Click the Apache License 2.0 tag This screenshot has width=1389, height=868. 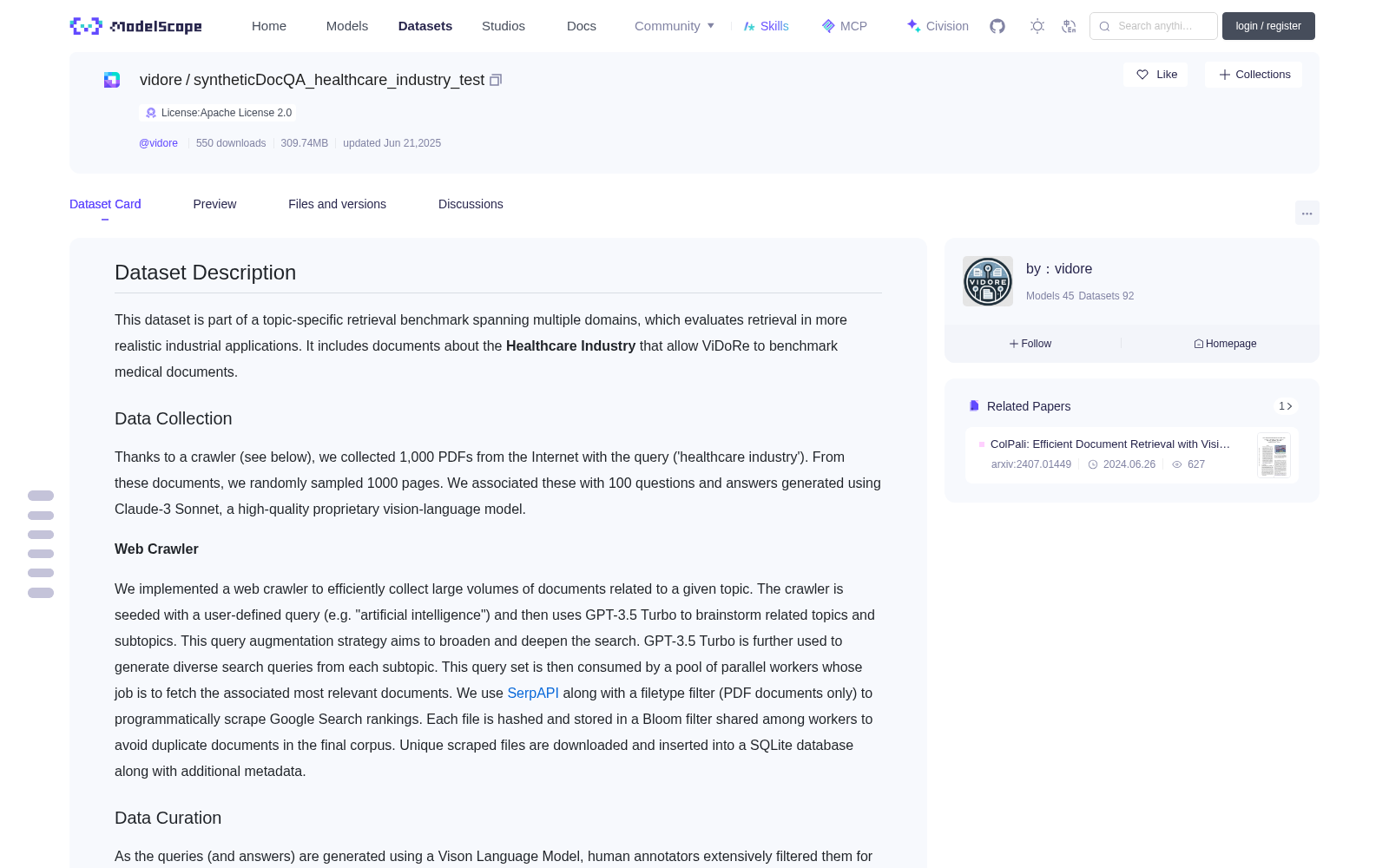point(218,113)
